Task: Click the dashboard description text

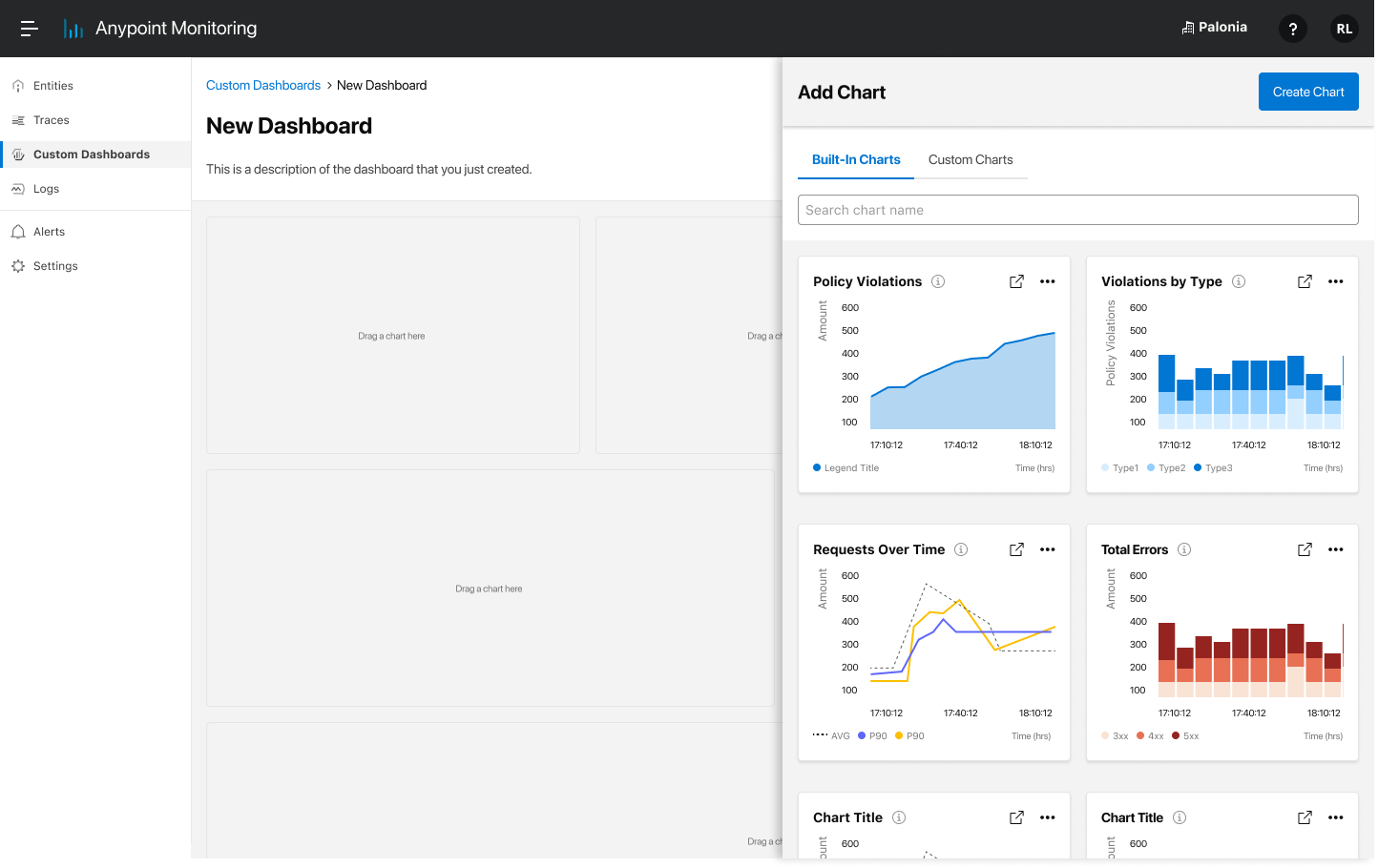Action: pos(368,170)
